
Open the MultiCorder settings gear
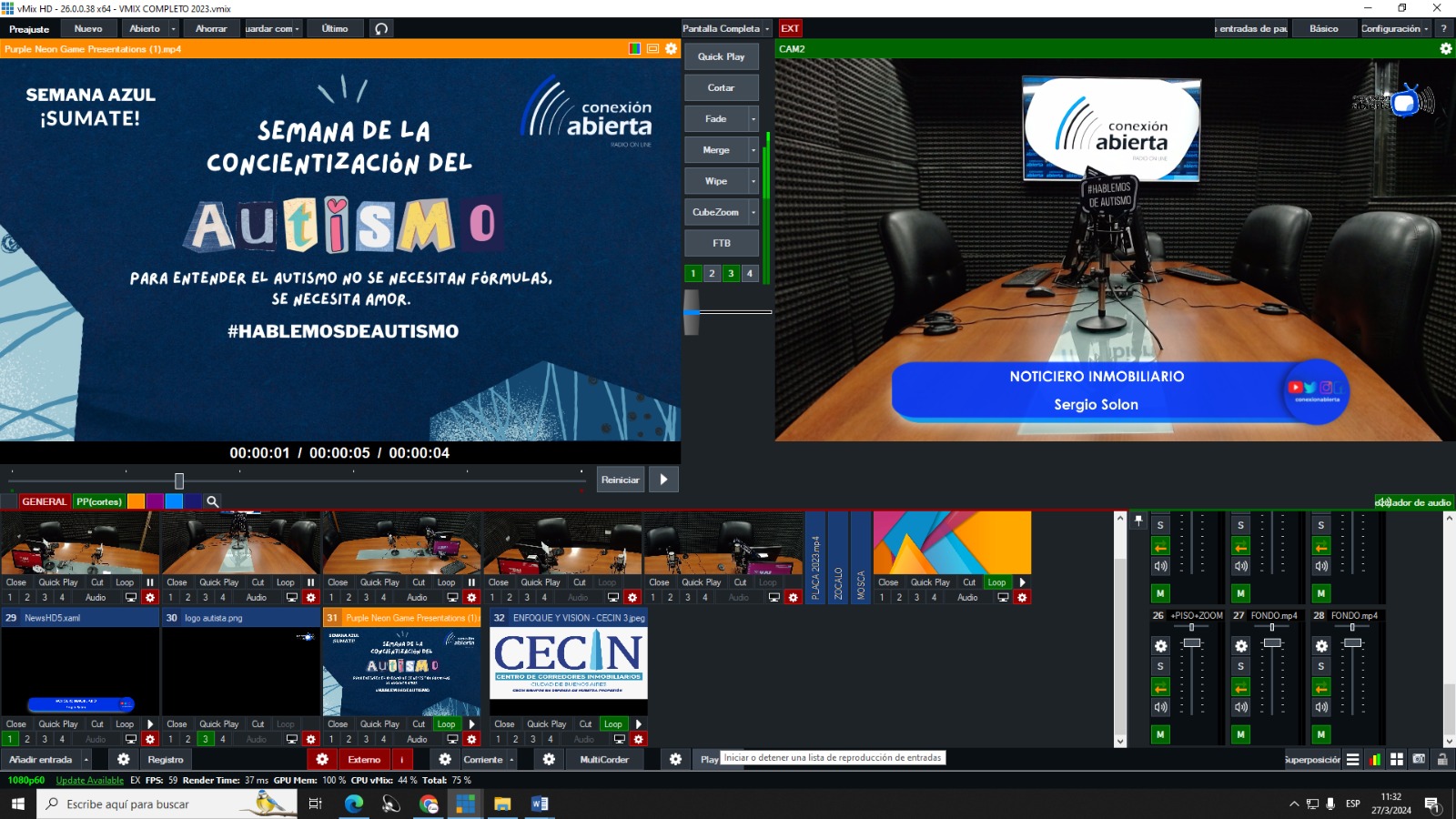pos(675,759)
